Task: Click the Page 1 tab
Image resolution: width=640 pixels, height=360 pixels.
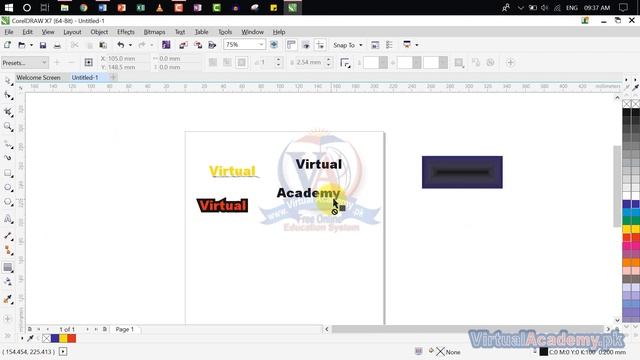Action: click(124, 329)
